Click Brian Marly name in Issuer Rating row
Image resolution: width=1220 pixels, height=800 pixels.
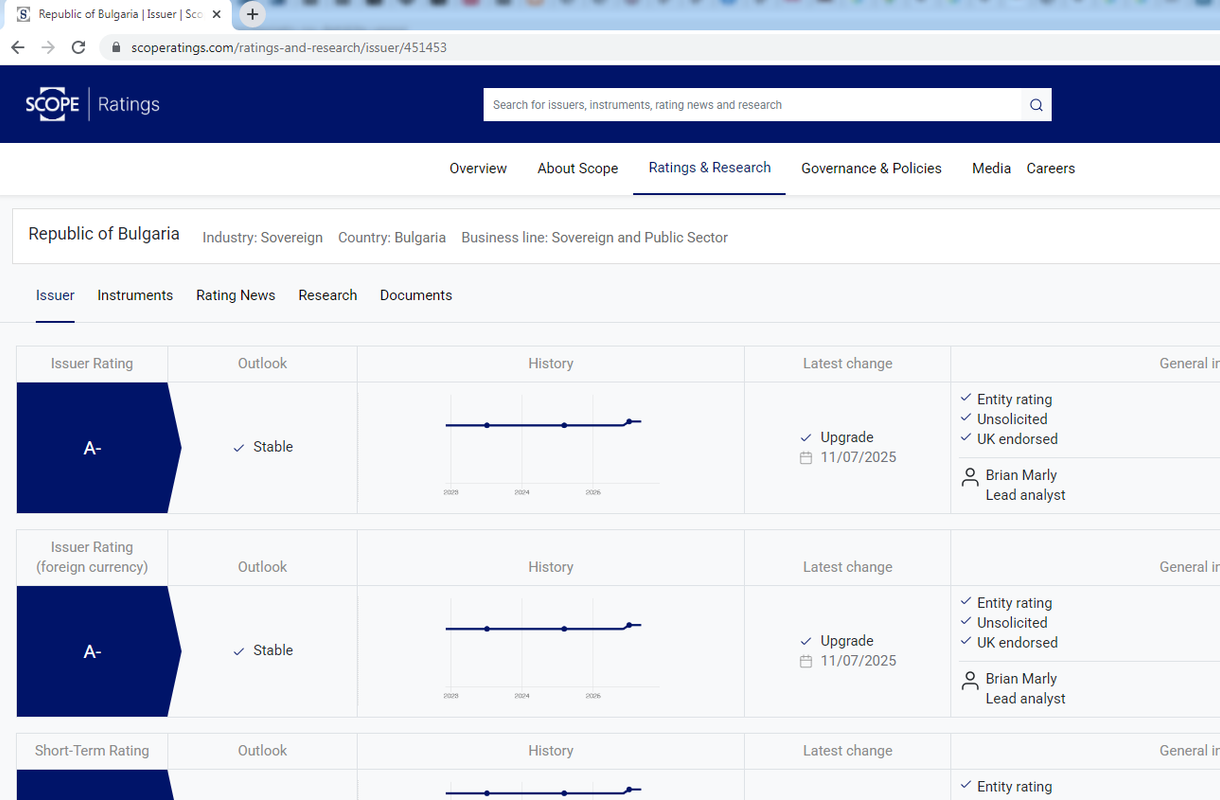[1021, 475]
